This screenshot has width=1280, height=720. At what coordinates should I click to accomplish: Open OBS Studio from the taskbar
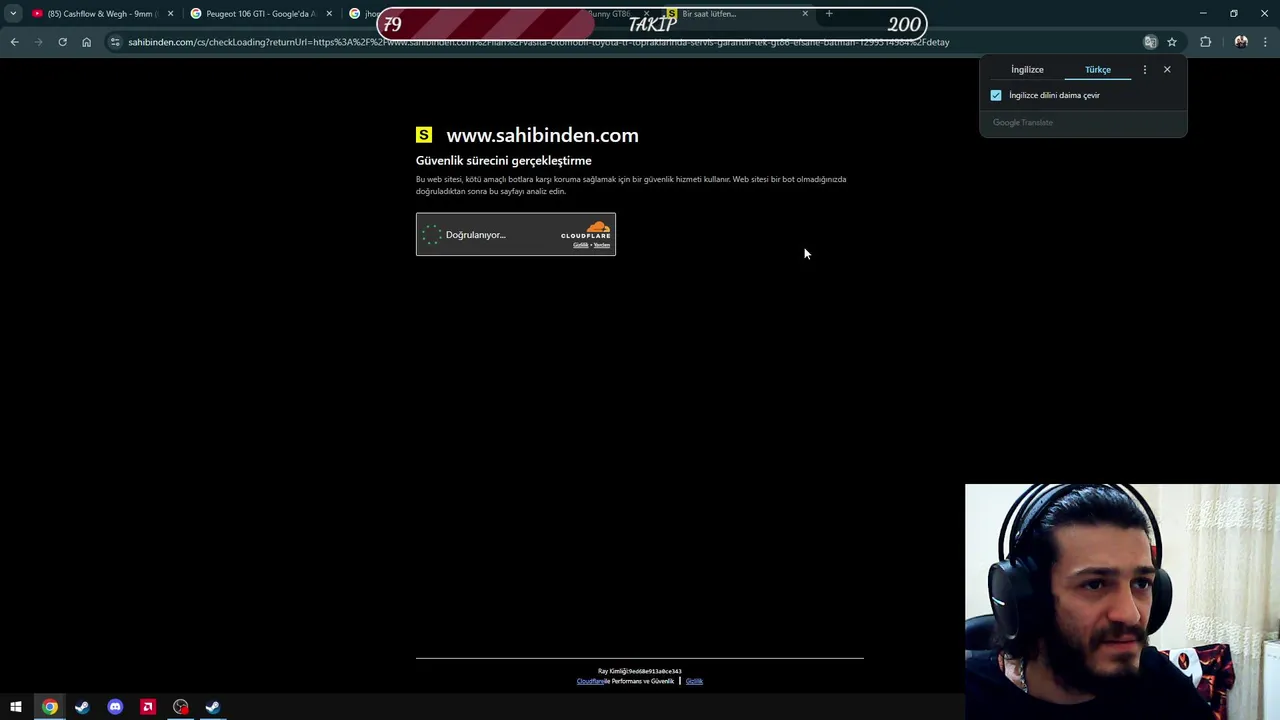pos(181,707)
